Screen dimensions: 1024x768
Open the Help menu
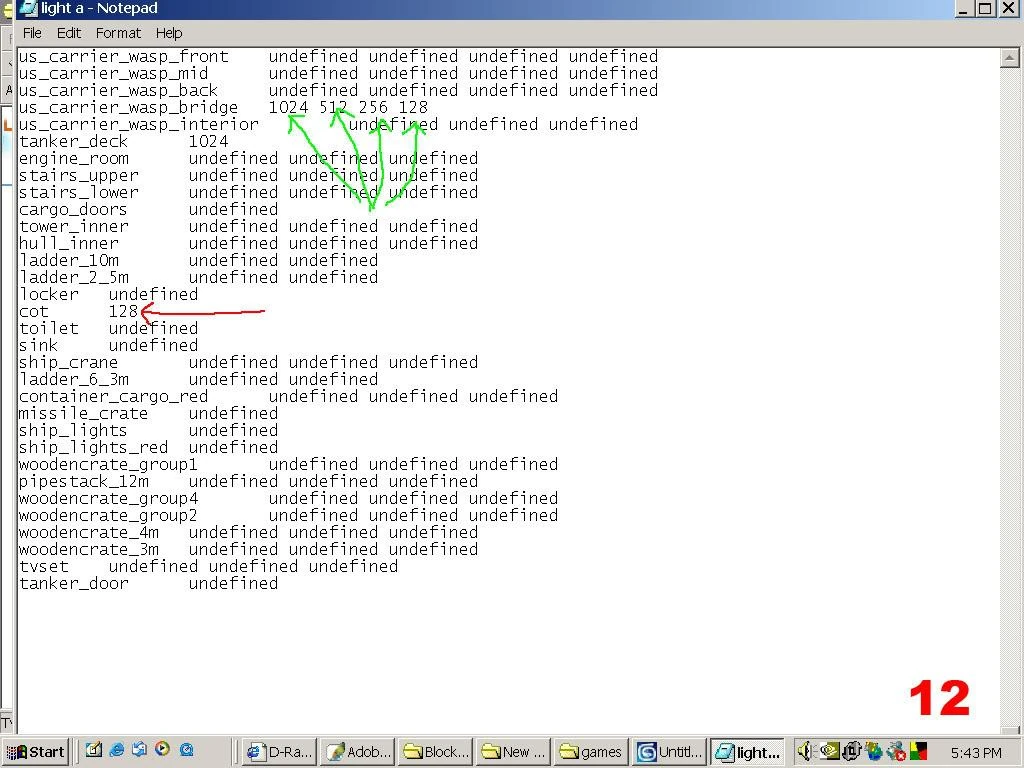(x=168, y=33)
